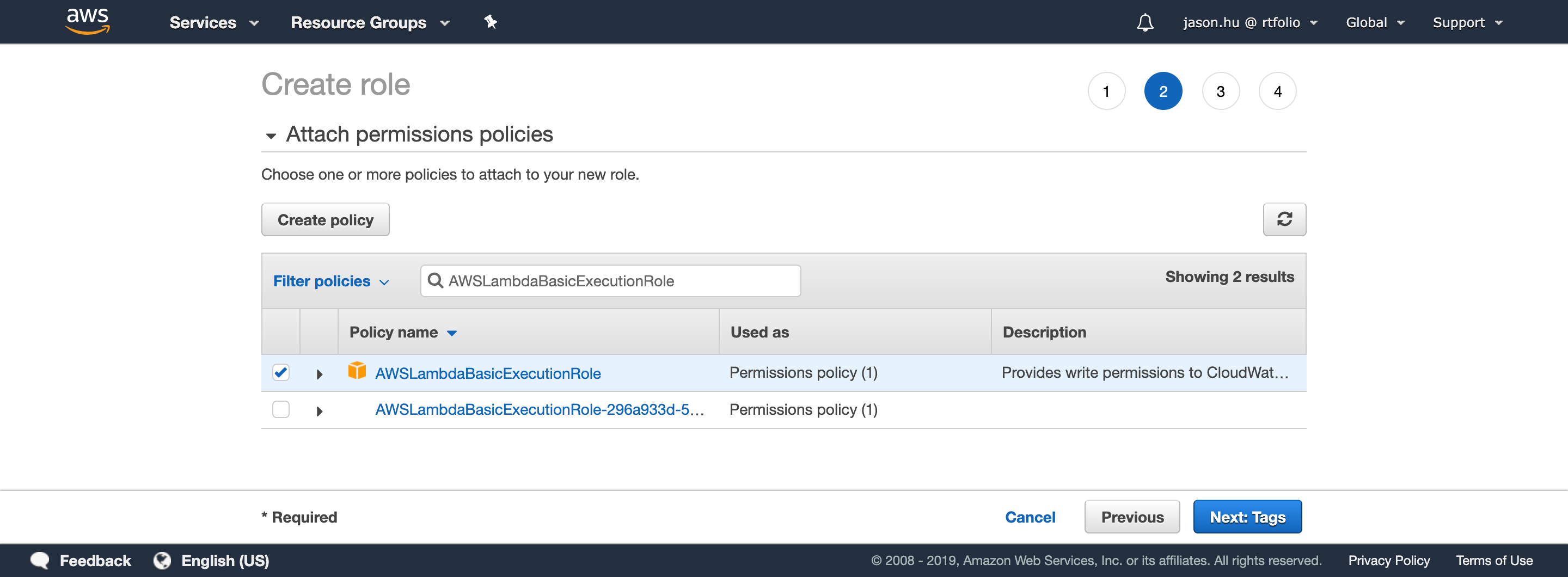1568x577 pixels.
Task: Open the Privacy Policy link
Action: click(1389, 561)
